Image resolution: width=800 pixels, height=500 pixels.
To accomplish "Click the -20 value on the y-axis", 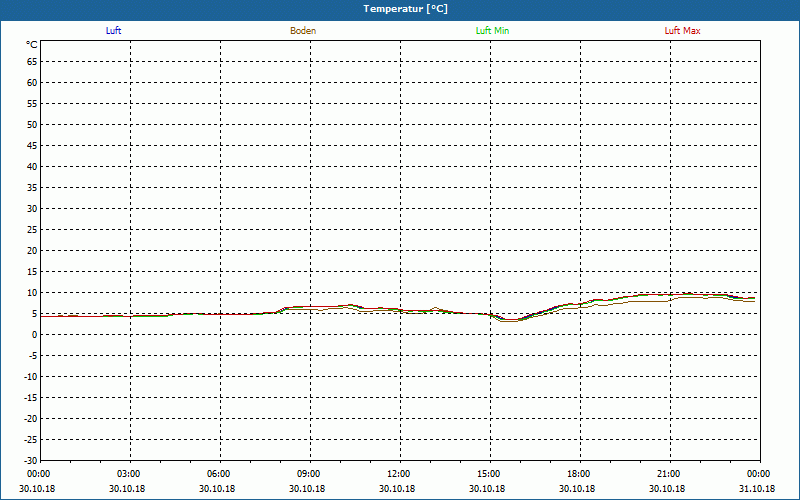I will [30, 419].
